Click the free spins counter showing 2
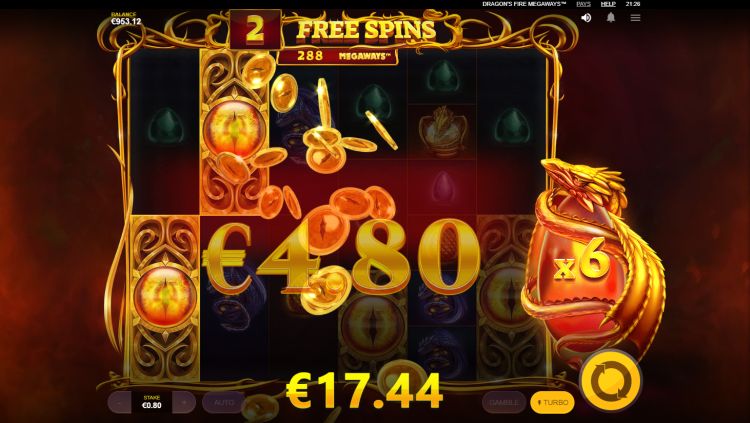750x423 pixels. tap(255, 30)
